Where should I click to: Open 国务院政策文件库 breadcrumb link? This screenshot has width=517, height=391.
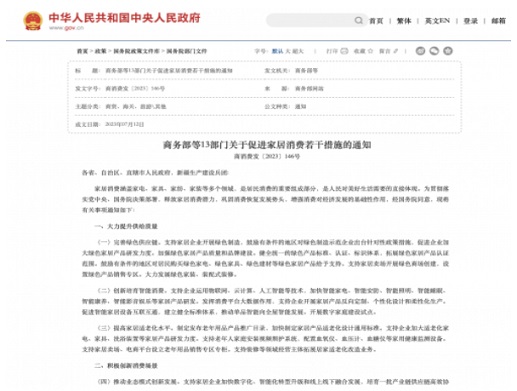136,51
